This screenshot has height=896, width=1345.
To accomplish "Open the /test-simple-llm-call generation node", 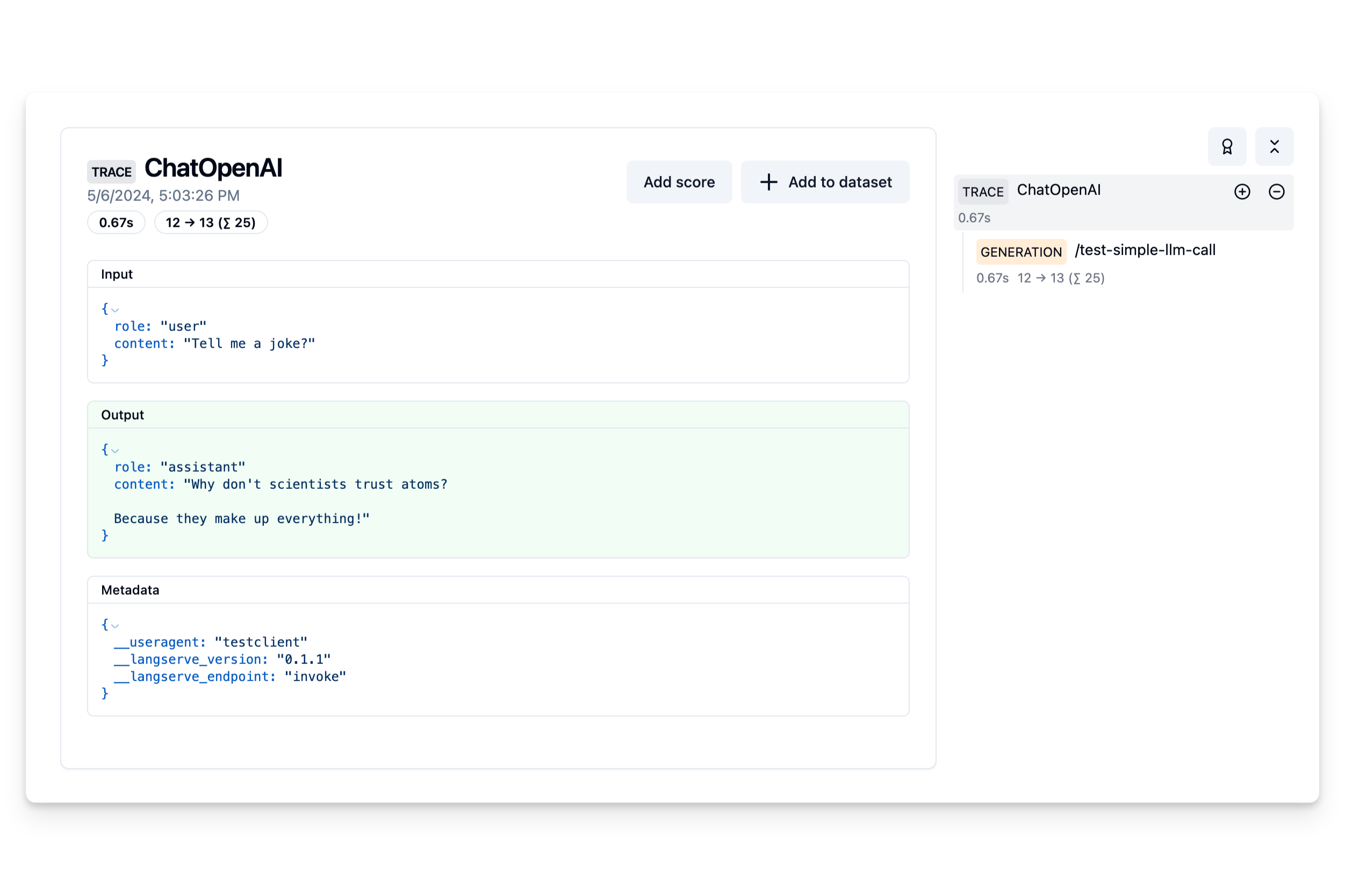I will tap(1145, 250).
